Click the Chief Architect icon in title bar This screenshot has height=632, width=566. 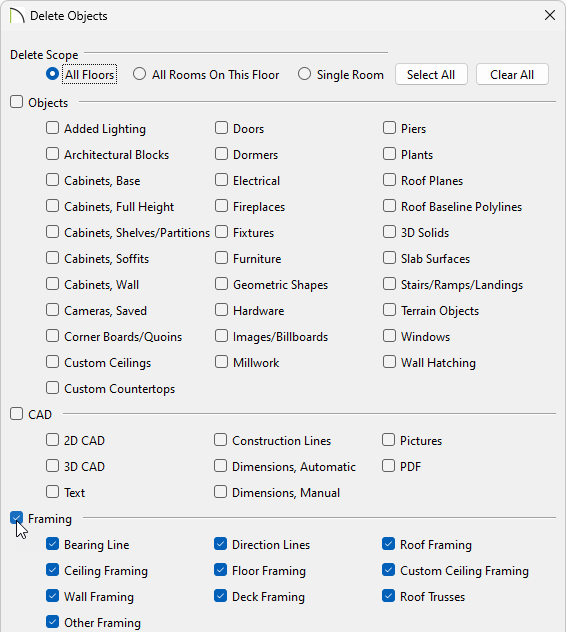17,16
